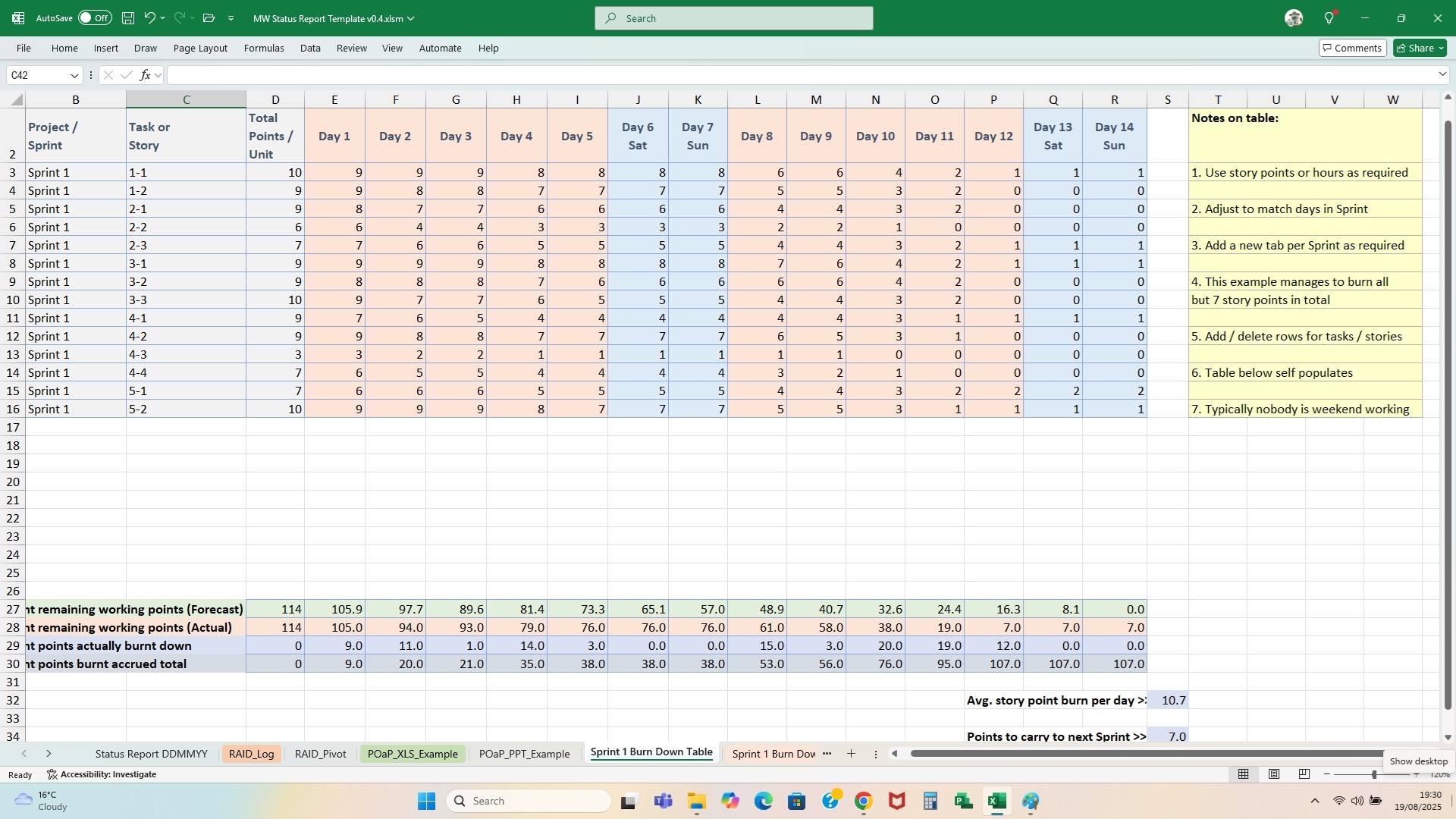
Task: Cancel cell entry with the X icon
Action: point(107,74)
